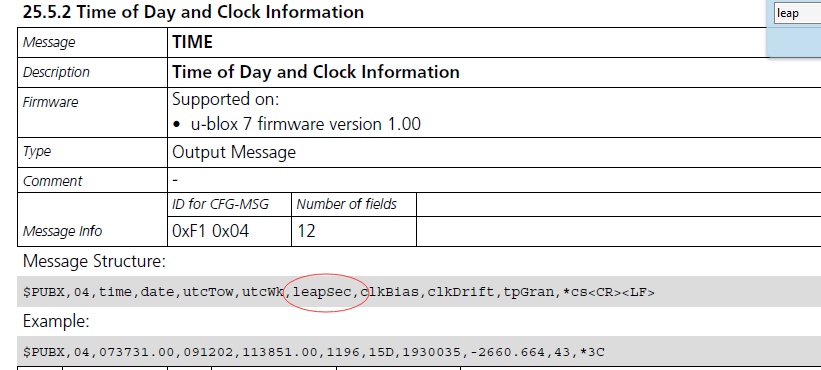
Task: Click the "Firmware" row label
Action: point(50,102)
